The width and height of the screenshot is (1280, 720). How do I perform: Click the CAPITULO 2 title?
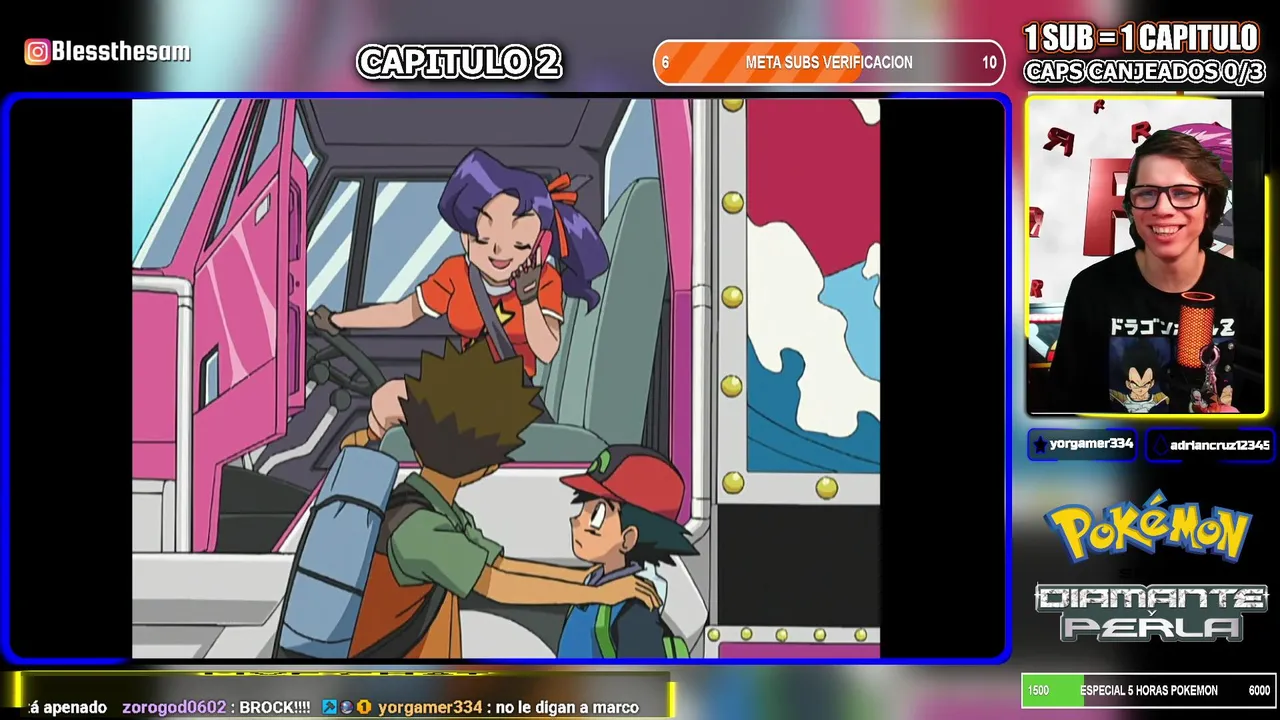(x=460, y=62)
